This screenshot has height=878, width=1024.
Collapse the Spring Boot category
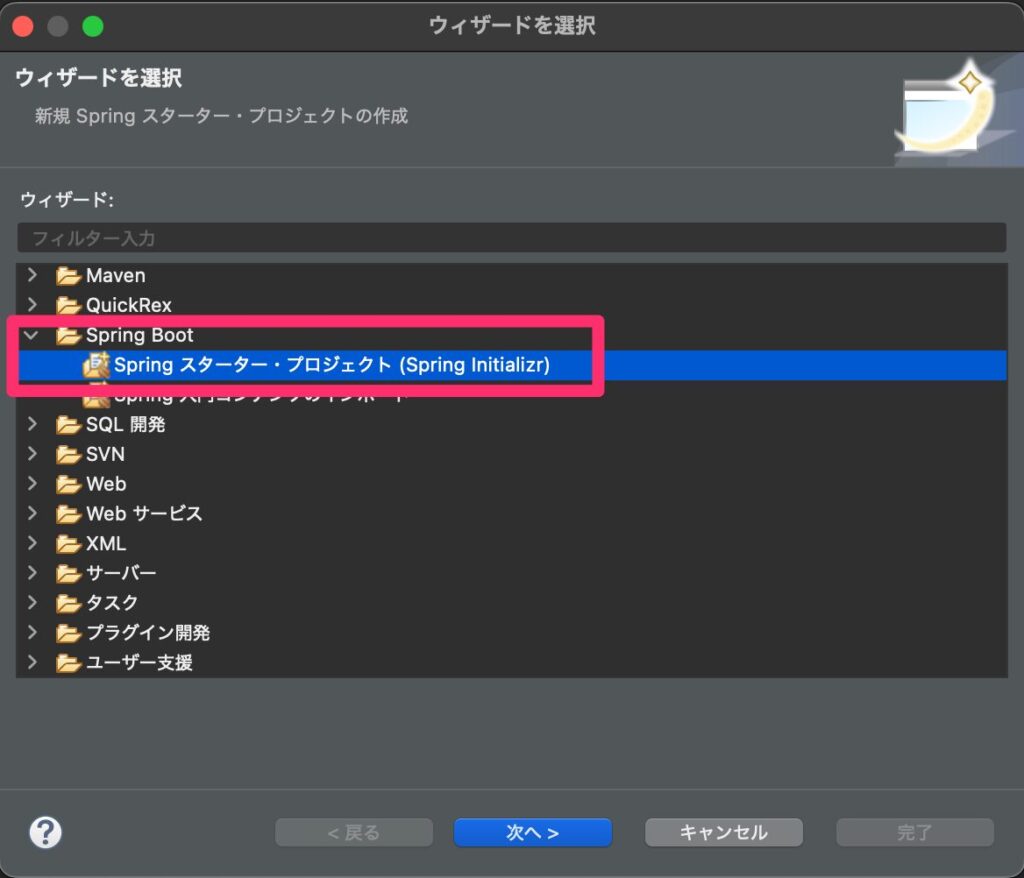(31, 335)
